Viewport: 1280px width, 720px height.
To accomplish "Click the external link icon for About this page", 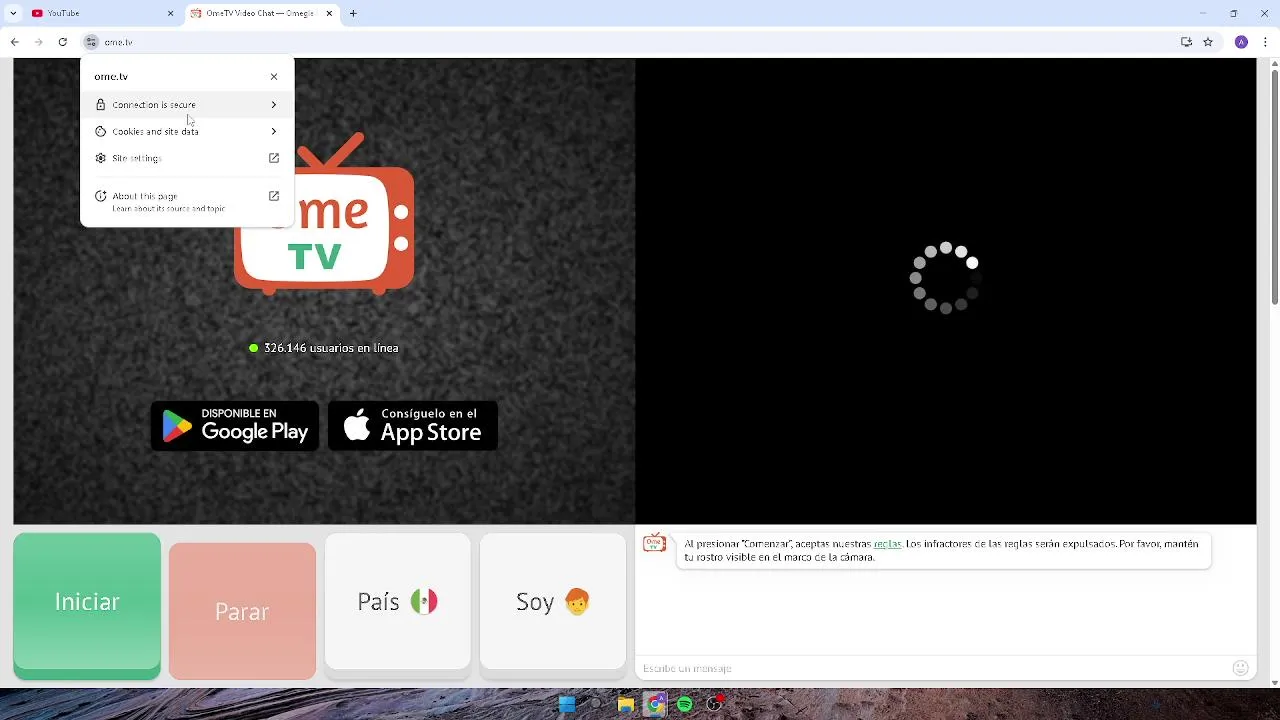I will pos(274,196).
